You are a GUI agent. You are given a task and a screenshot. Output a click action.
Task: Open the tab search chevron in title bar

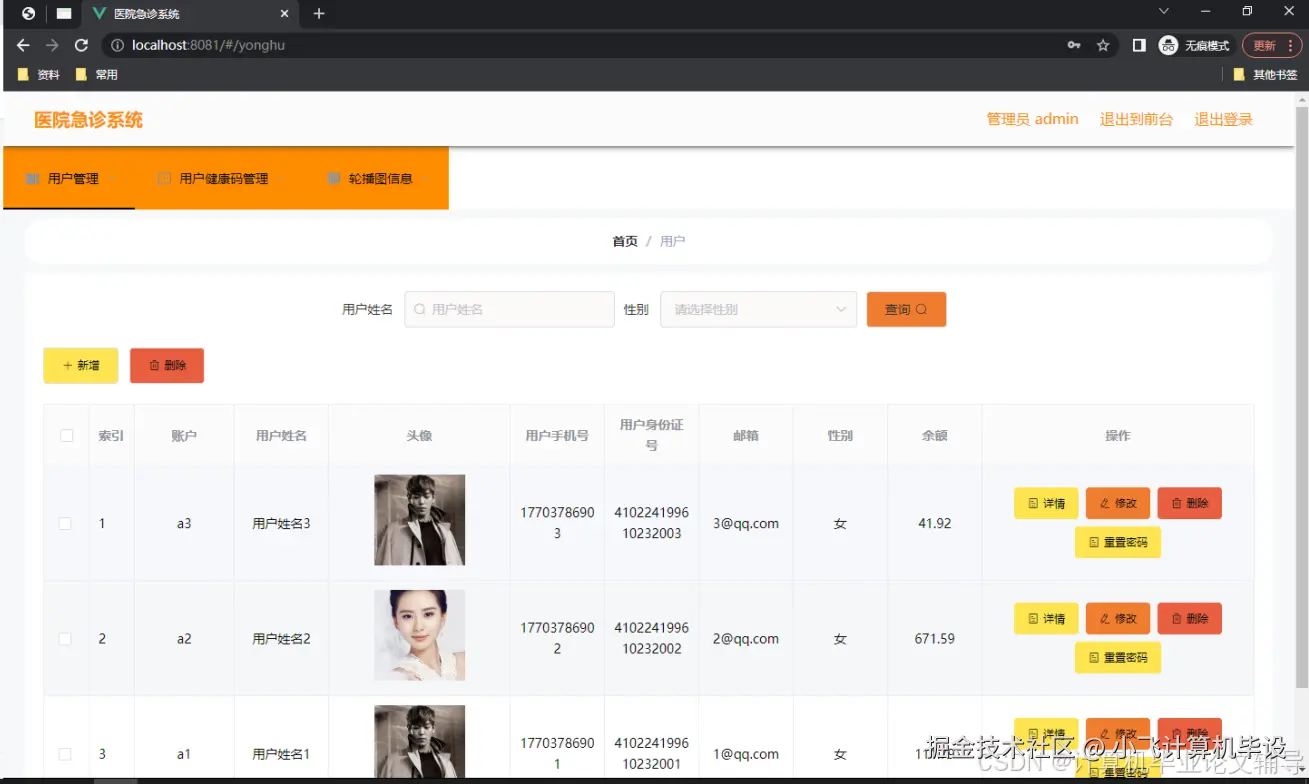[x=1163, y=11]
